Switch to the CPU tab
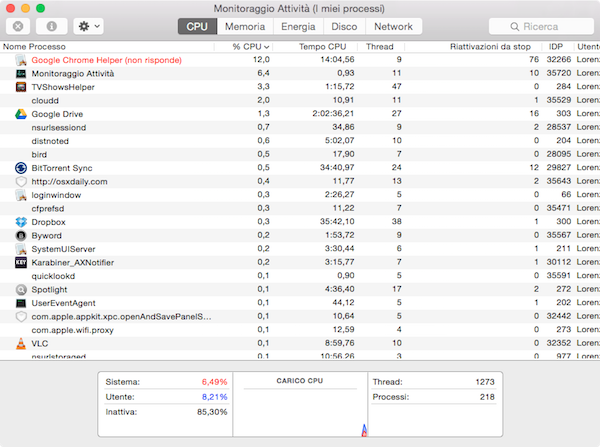Image resolution: width=600 pixels, height=447 pixels. 197,26
